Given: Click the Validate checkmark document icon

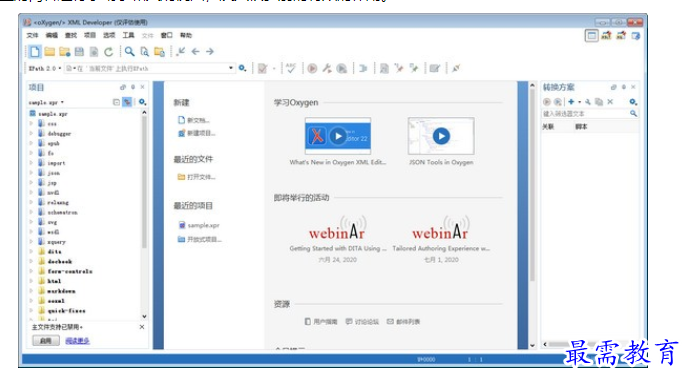Looking at the screenshot, I should pyautogui.click(x=262, y=68).
